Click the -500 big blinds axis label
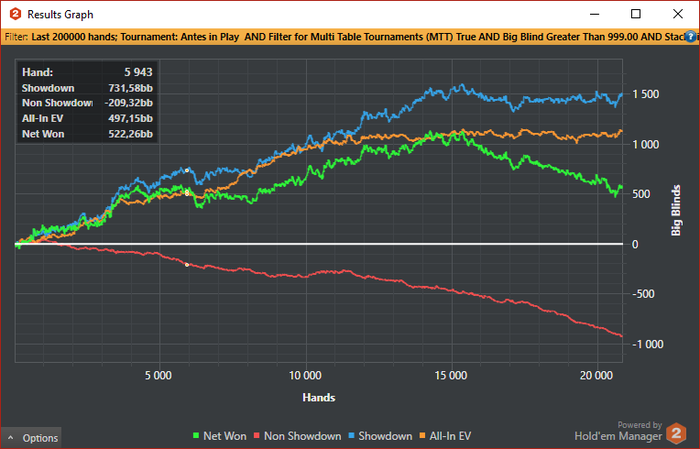Screen dimensions: 700x449 click(643, 294)
